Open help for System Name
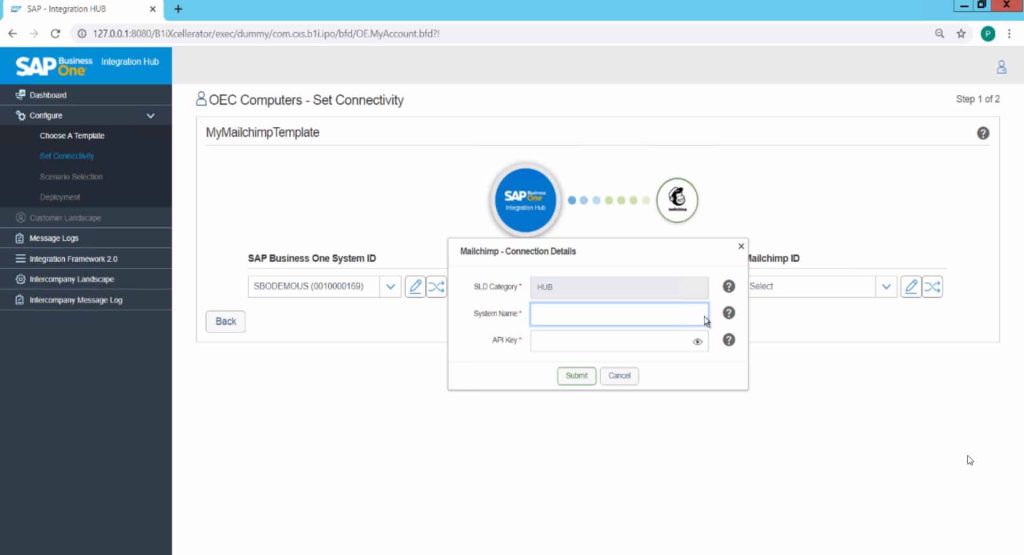 tap(729, 313)
